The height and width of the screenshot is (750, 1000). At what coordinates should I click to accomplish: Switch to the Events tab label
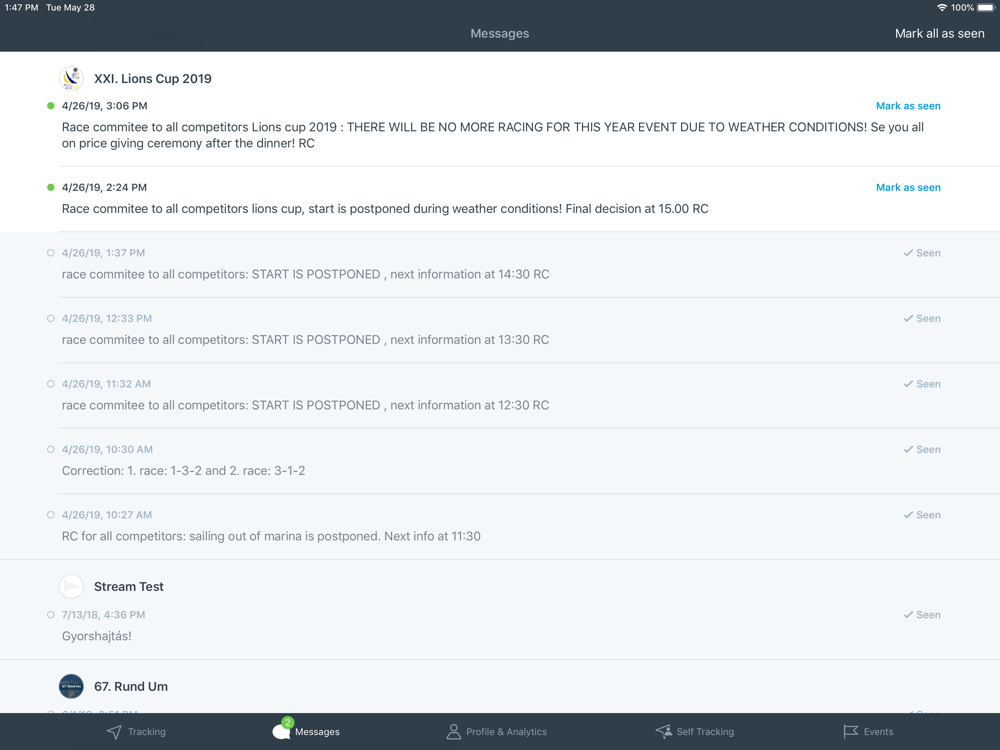[x=878, y=732]
